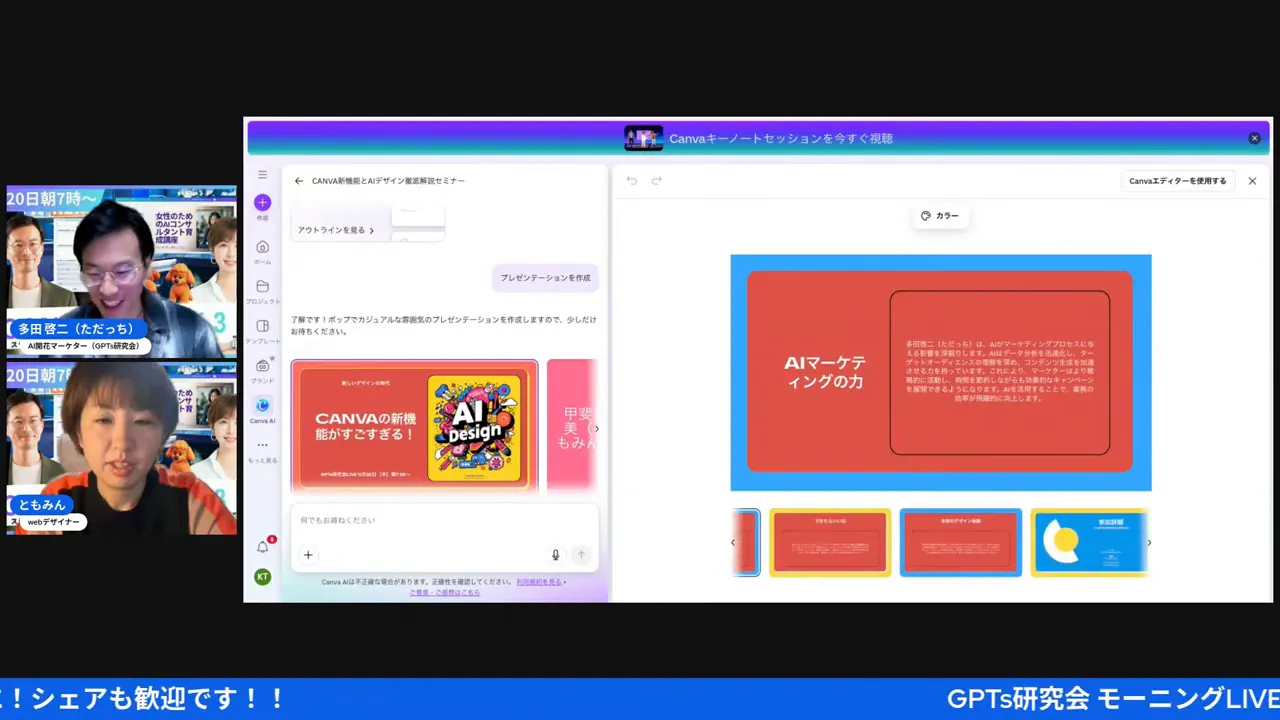The width and height of the screenshot is (1280, 720).
Task: Open the カラー picker above the slide
Action: (940, 215)
